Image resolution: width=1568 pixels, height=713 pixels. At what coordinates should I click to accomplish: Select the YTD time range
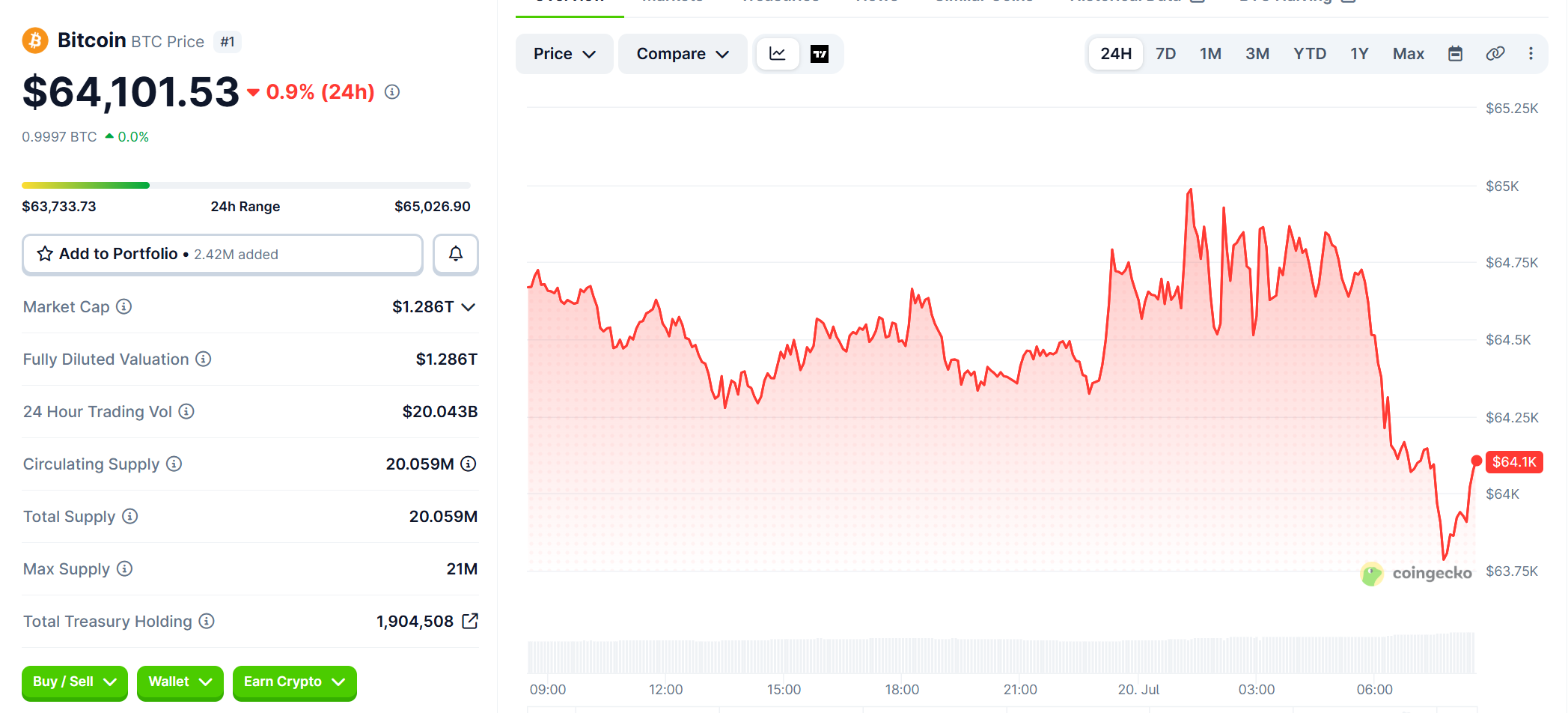pyautogui.click(x=1310, y=54)
